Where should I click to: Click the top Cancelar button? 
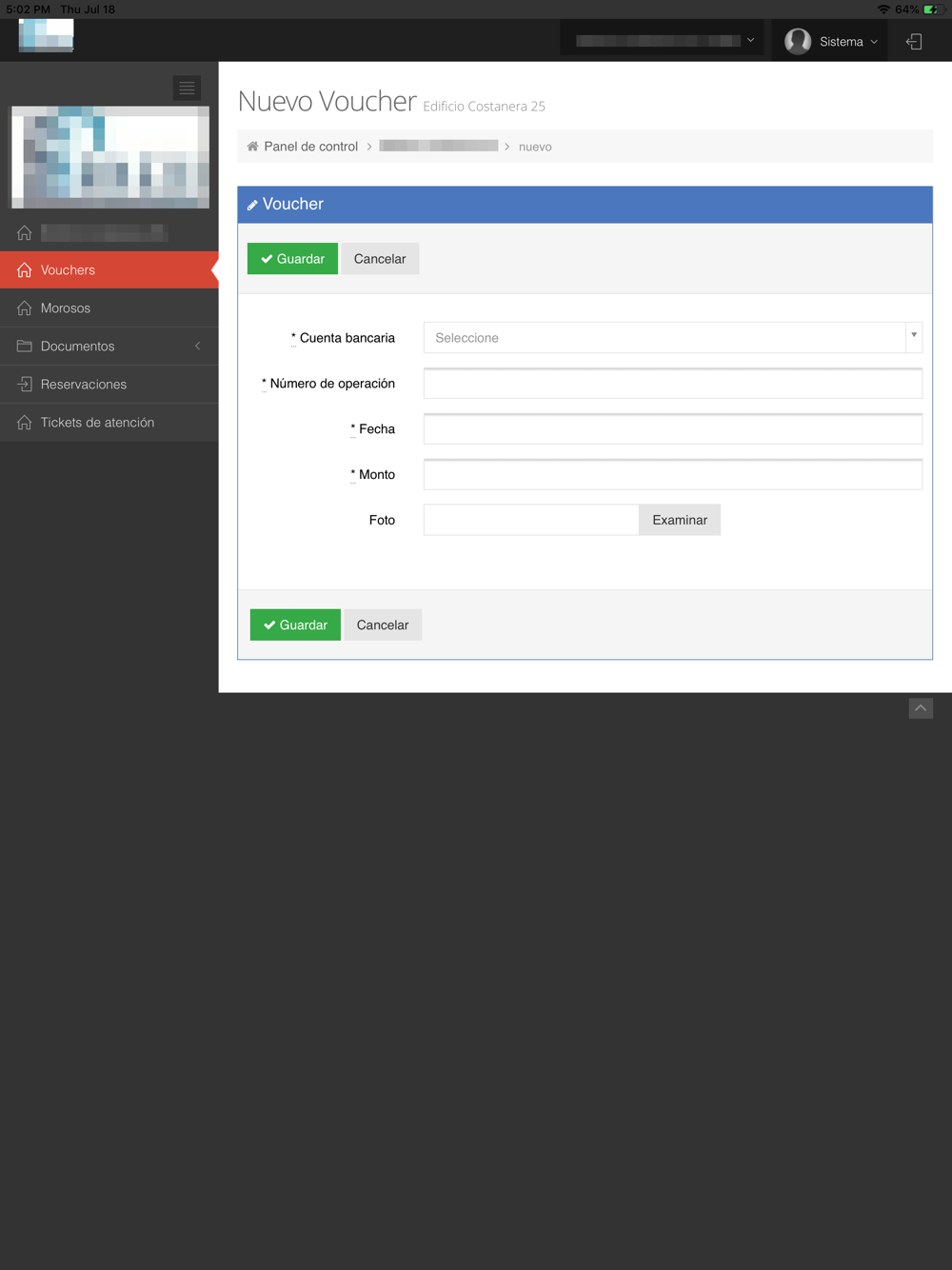point(380,259)
